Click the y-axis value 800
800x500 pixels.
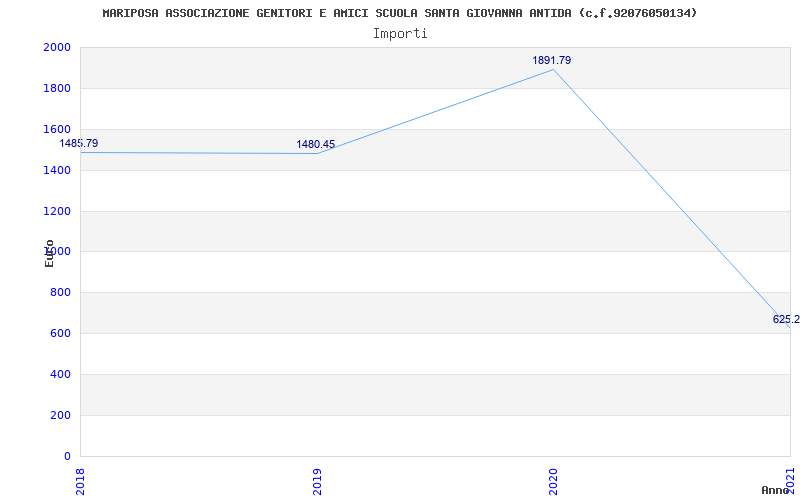point(61,292)
